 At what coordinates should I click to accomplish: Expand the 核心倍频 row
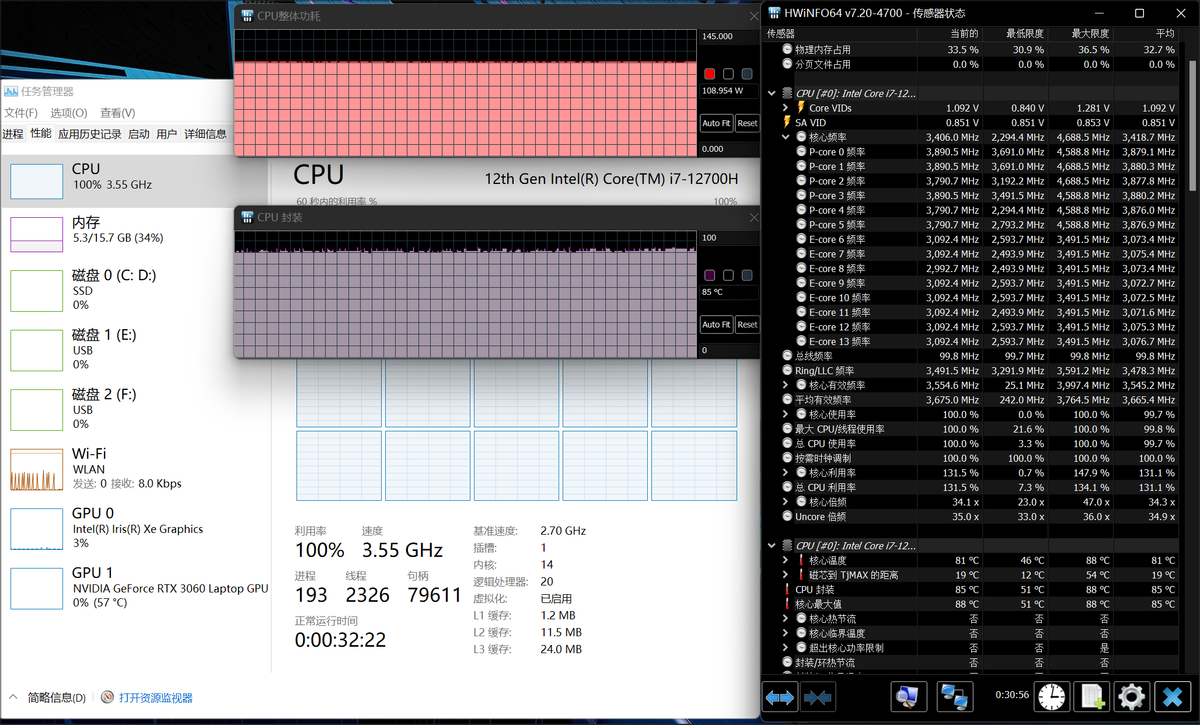tap(786, 502)
